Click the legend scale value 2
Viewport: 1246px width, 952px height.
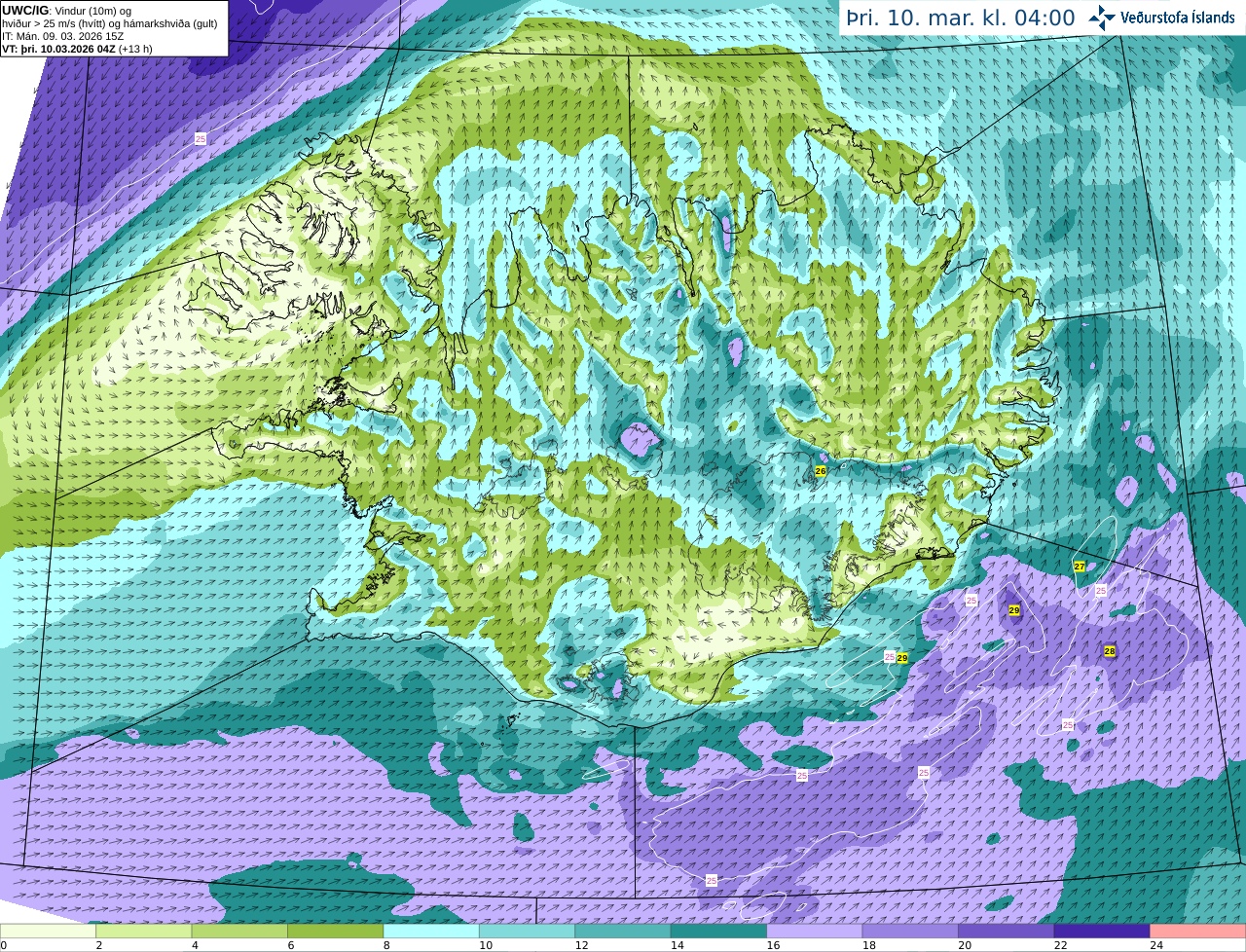click(98, 945)
